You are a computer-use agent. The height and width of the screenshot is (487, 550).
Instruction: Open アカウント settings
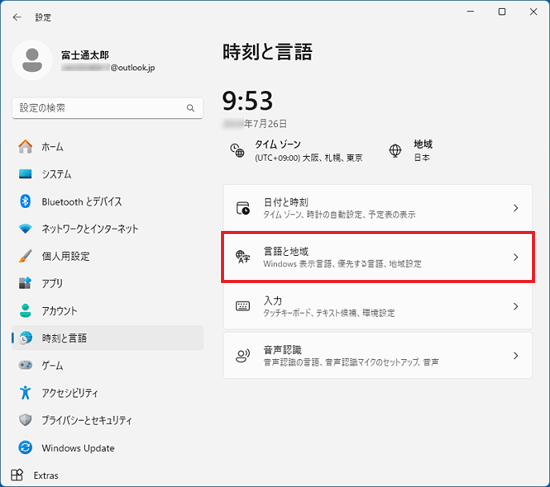coord(108,311)
